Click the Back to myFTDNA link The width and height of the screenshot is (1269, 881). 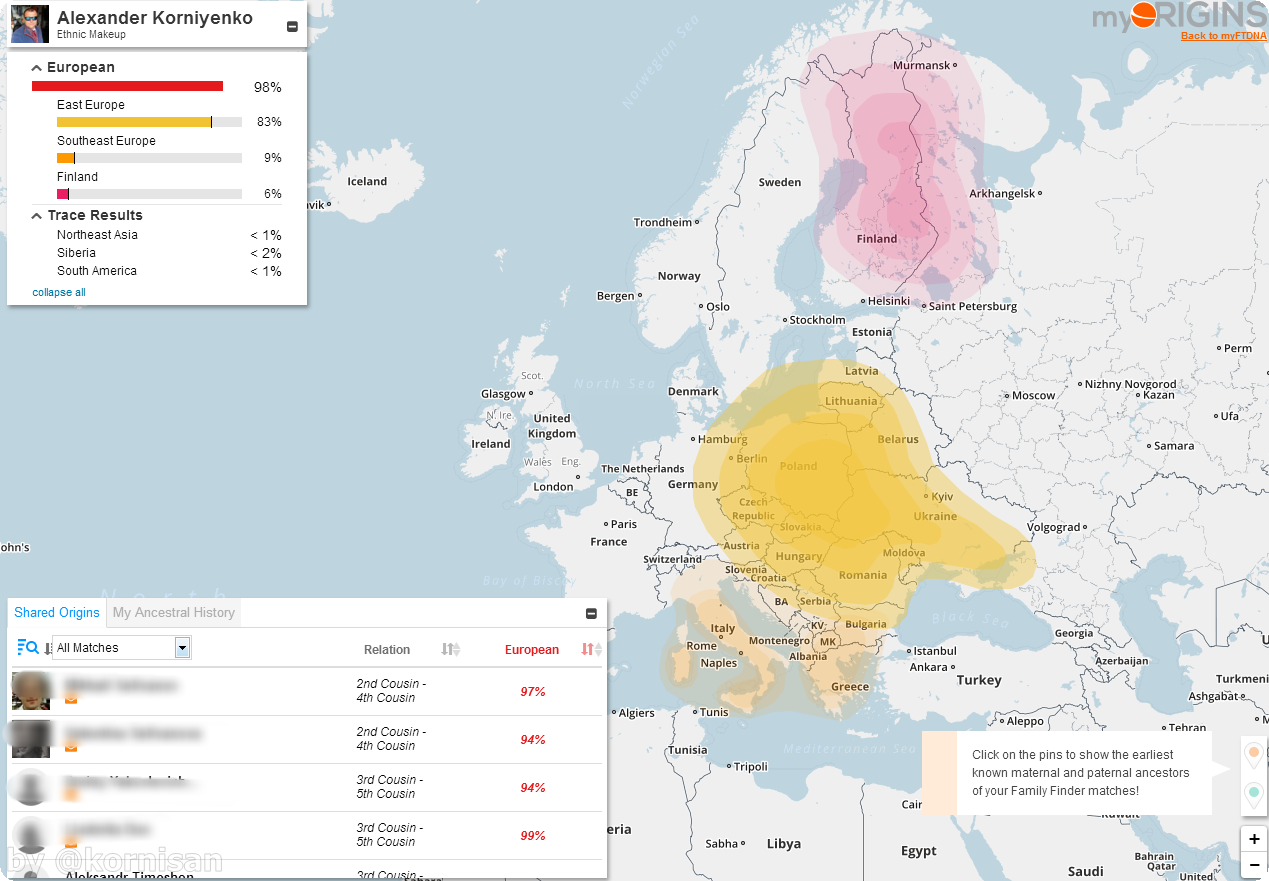pos(1223,36)
